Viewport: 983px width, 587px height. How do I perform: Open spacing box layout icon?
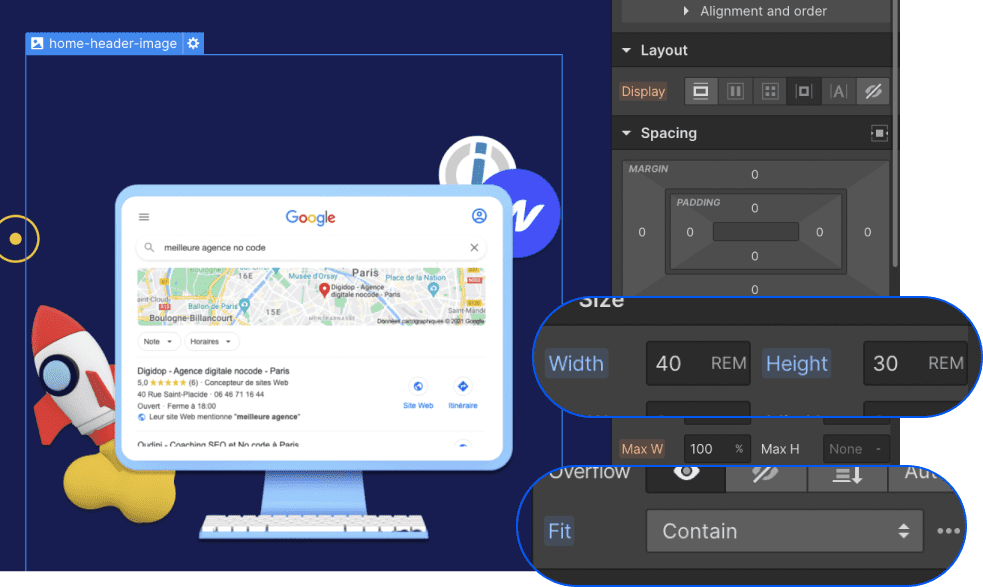click(879, 133)
